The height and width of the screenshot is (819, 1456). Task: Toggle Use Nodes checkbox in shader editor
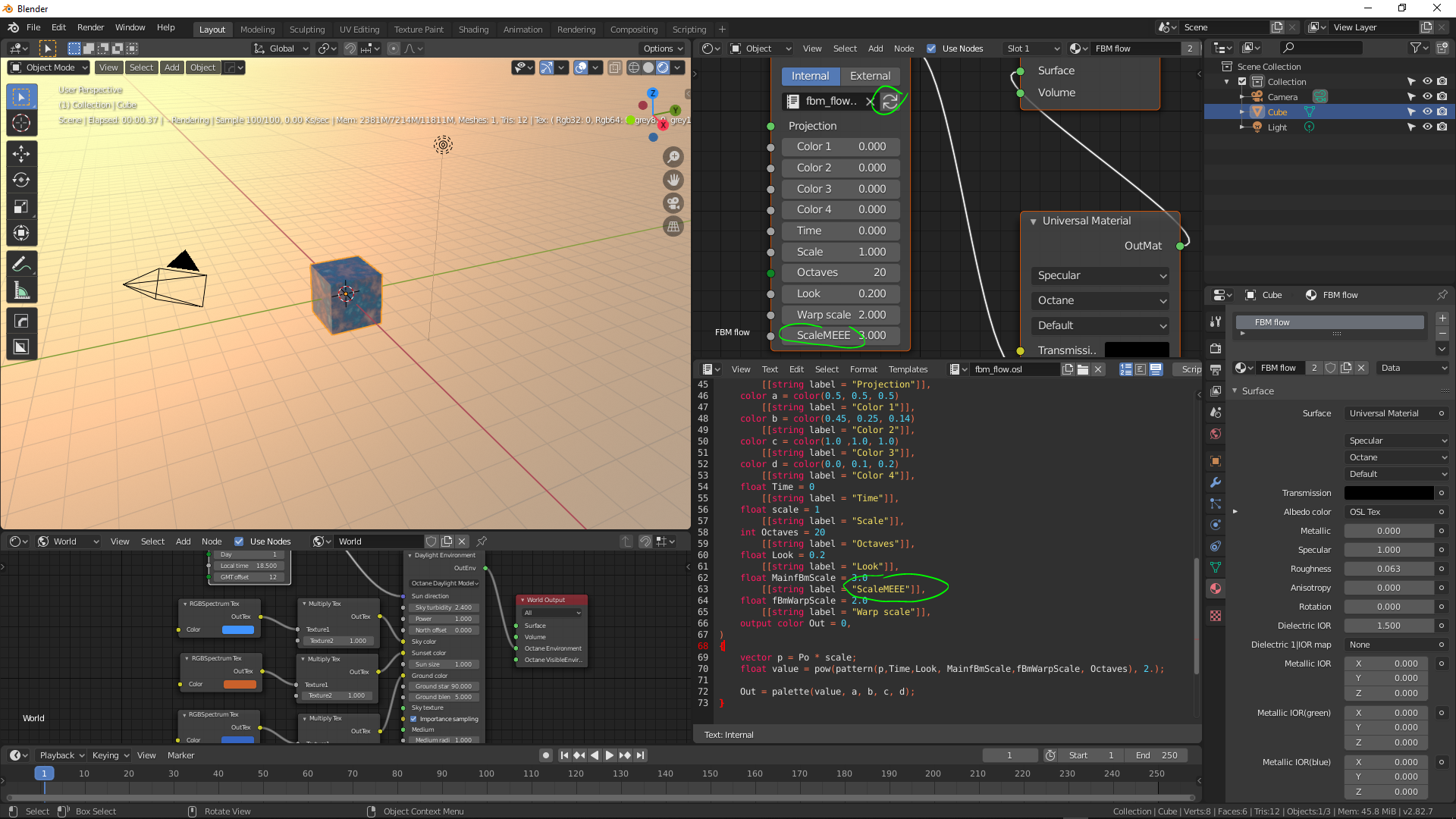click(931, 49)
